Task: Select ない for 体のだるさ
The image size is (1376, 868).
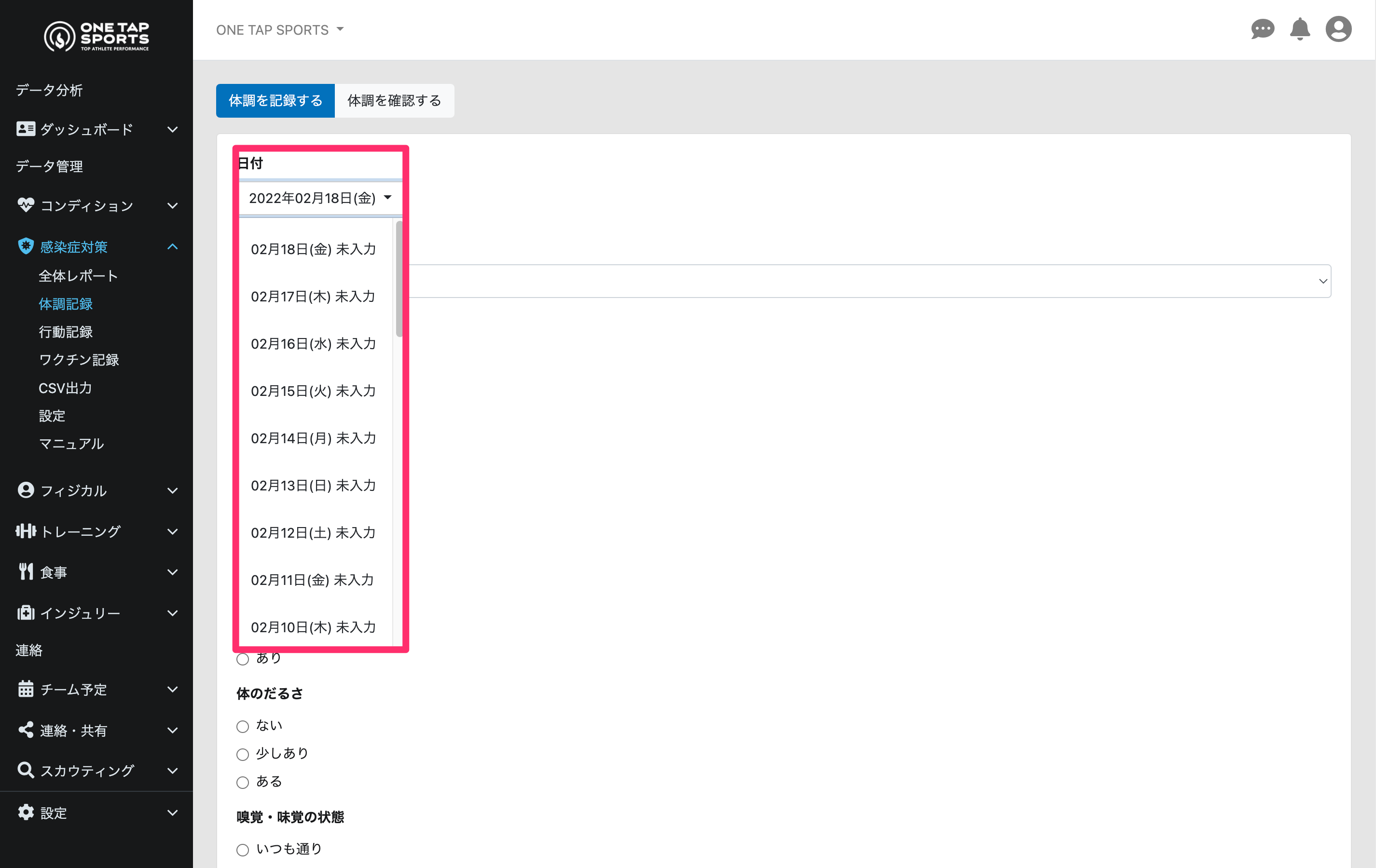Action: [243, 726]
